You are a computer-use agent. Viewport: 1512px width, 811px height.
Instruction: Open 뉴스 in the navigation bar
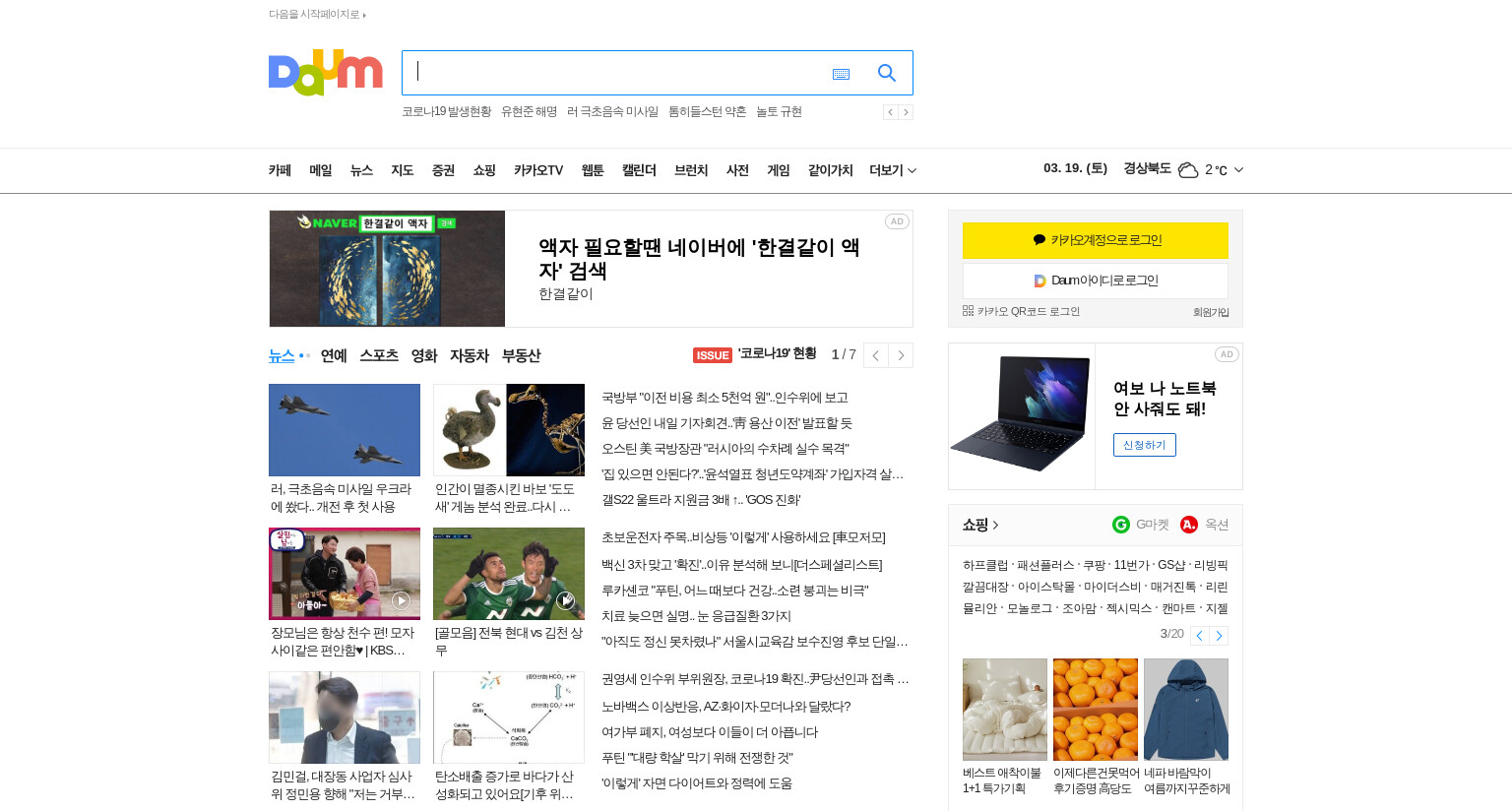pyautogui.click(x=361, y=170)
